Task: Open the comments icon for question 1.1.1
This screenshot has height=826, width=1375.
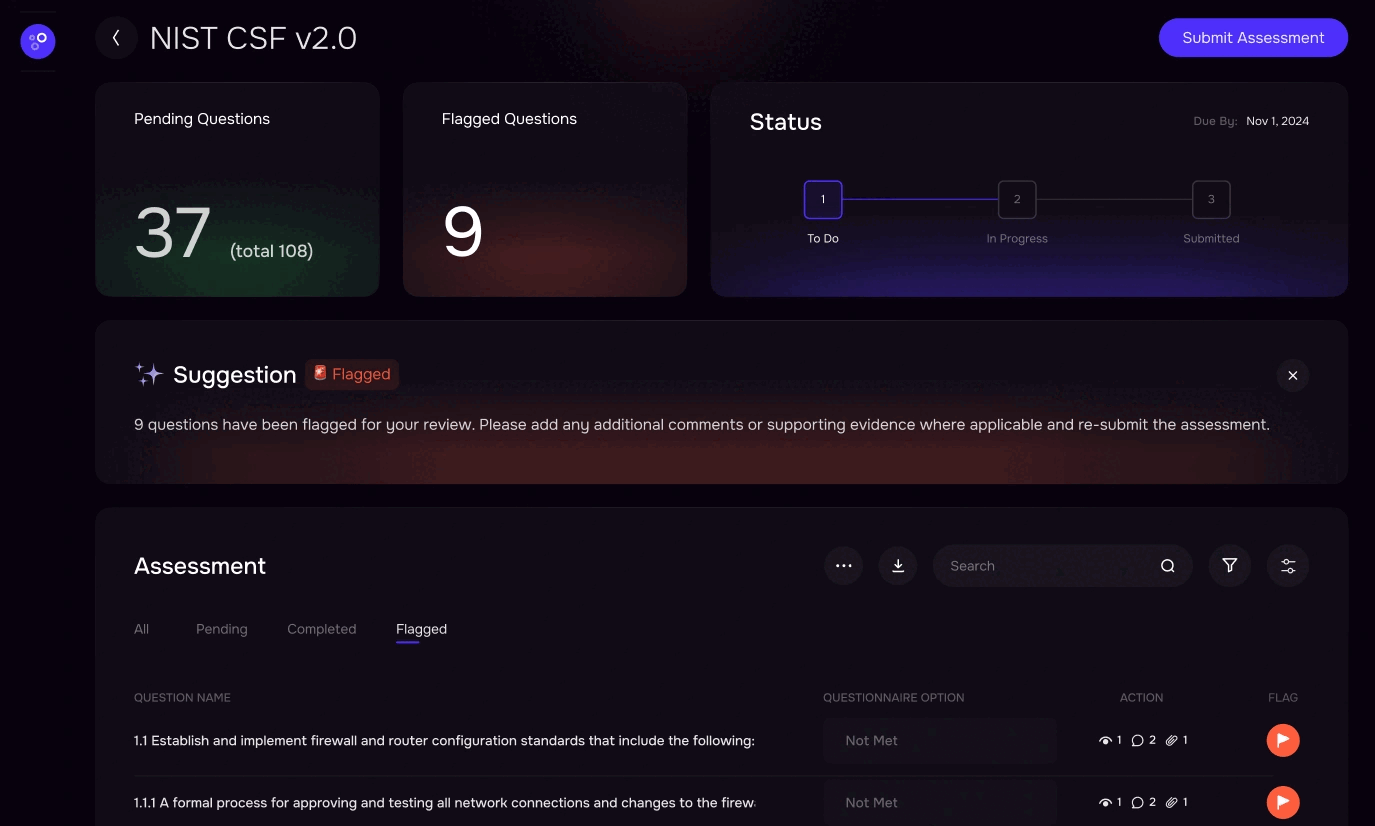Action: tap(1137, 803)
